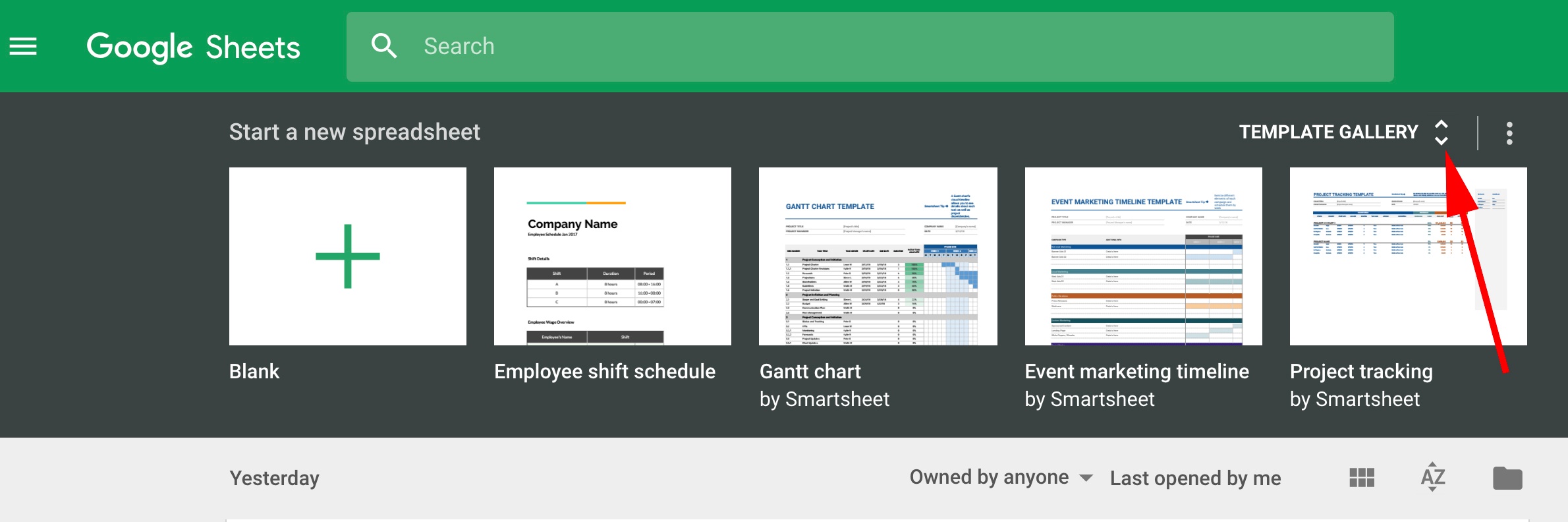1568x522 pixels.
Task: Go to Google Sheets home logo
Action: pyautogui.click(x=194, y=47)
